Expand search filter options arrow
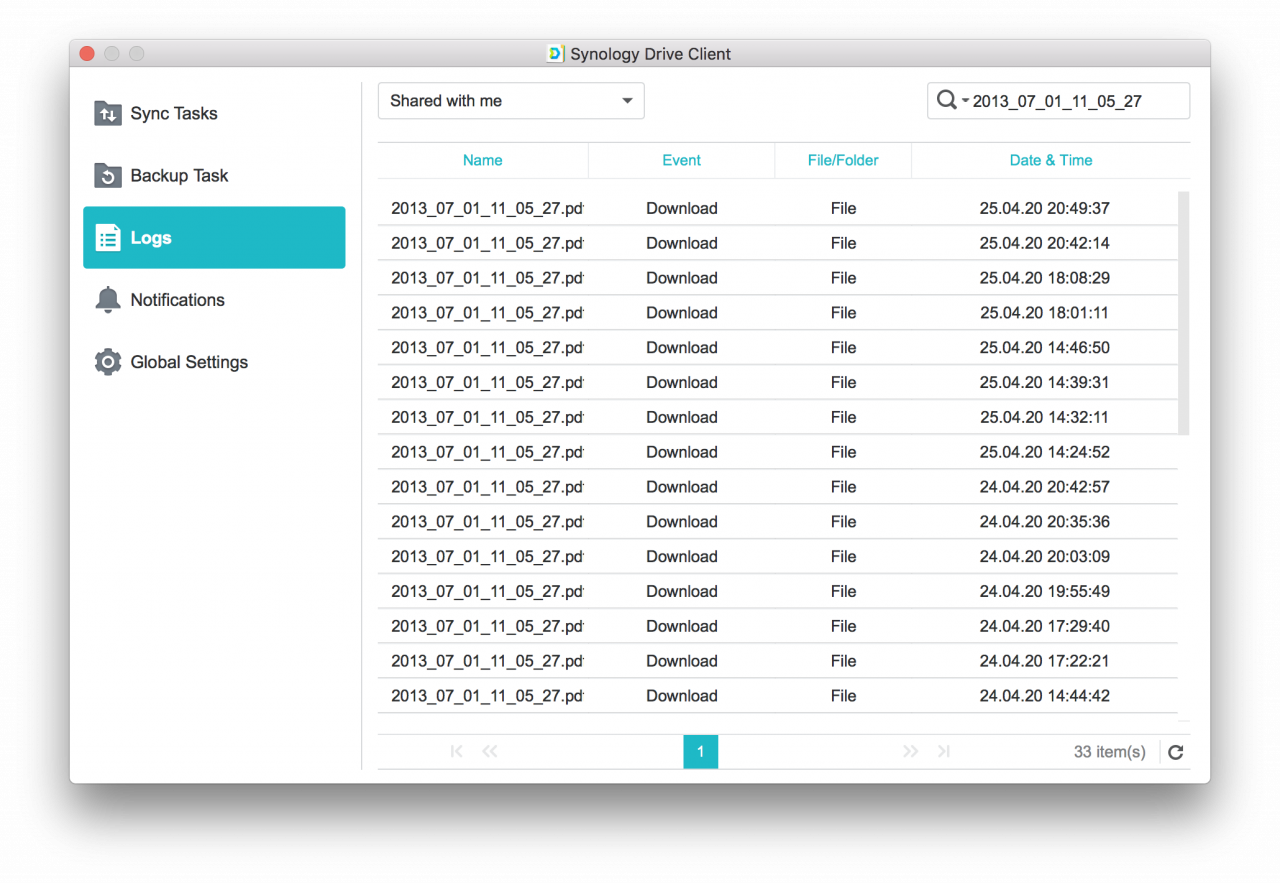 coord(965,101)
